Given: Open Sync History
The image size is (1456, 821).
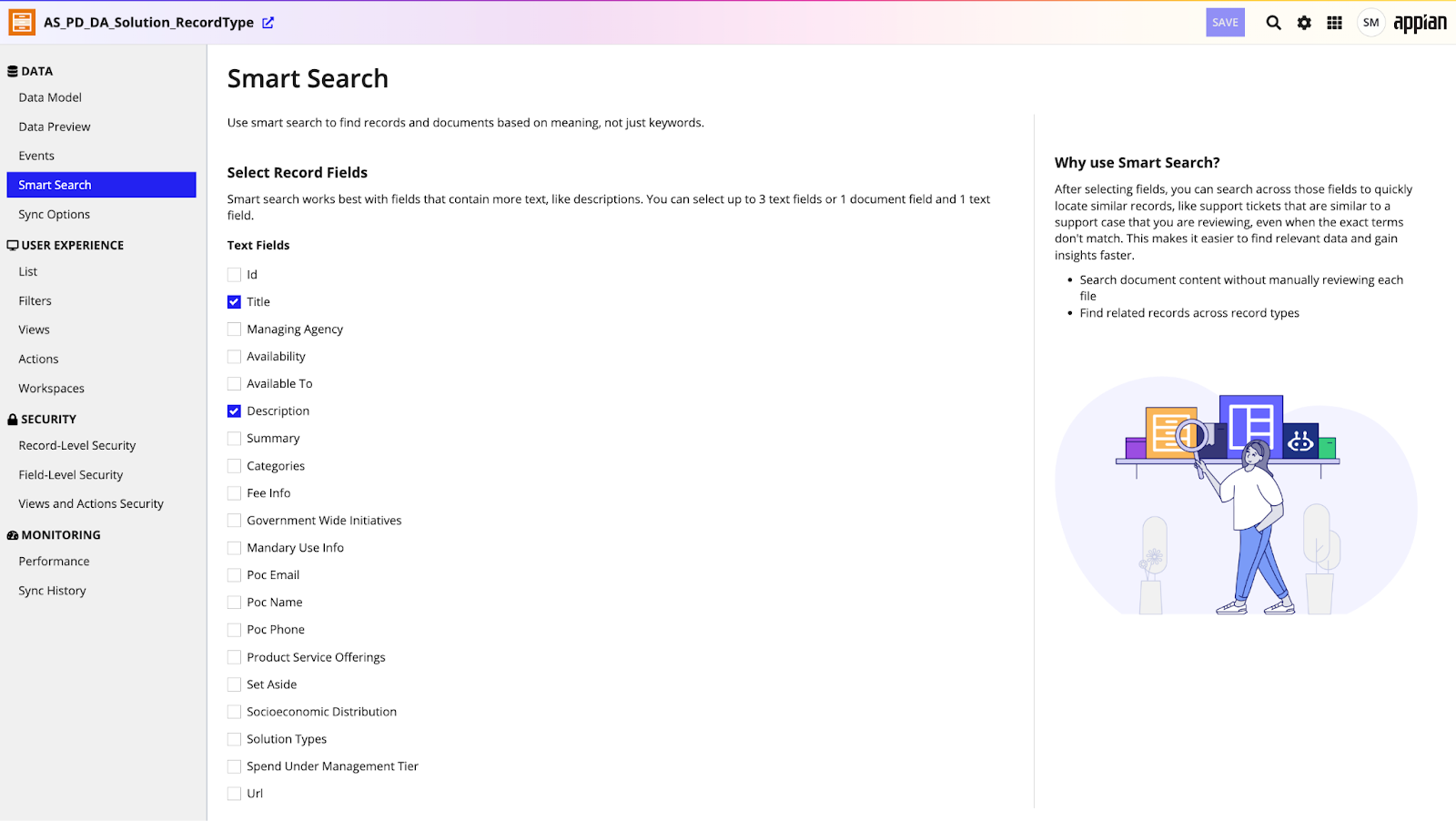Looking at the screenshot, I should tap(52, 590).
